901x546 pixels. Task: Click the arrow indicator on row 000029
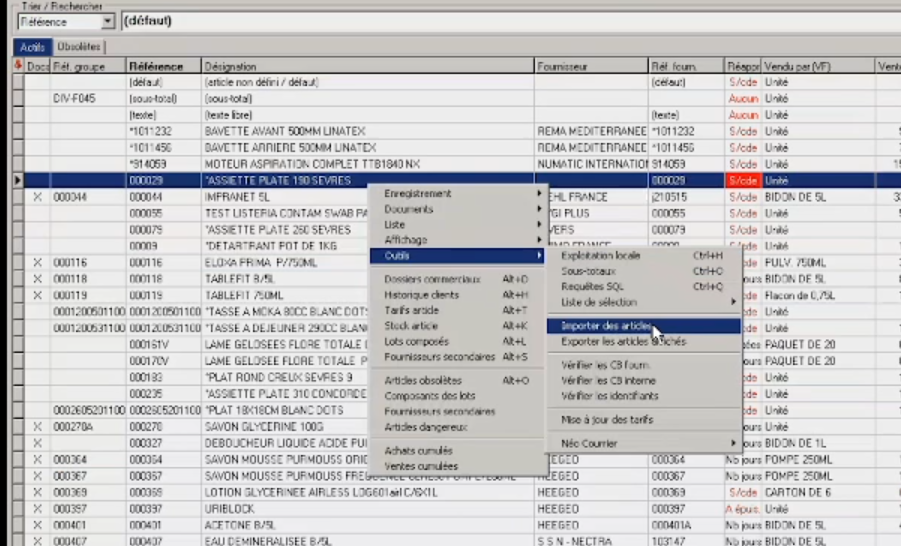pyautogui.click(x=18, y=181)
